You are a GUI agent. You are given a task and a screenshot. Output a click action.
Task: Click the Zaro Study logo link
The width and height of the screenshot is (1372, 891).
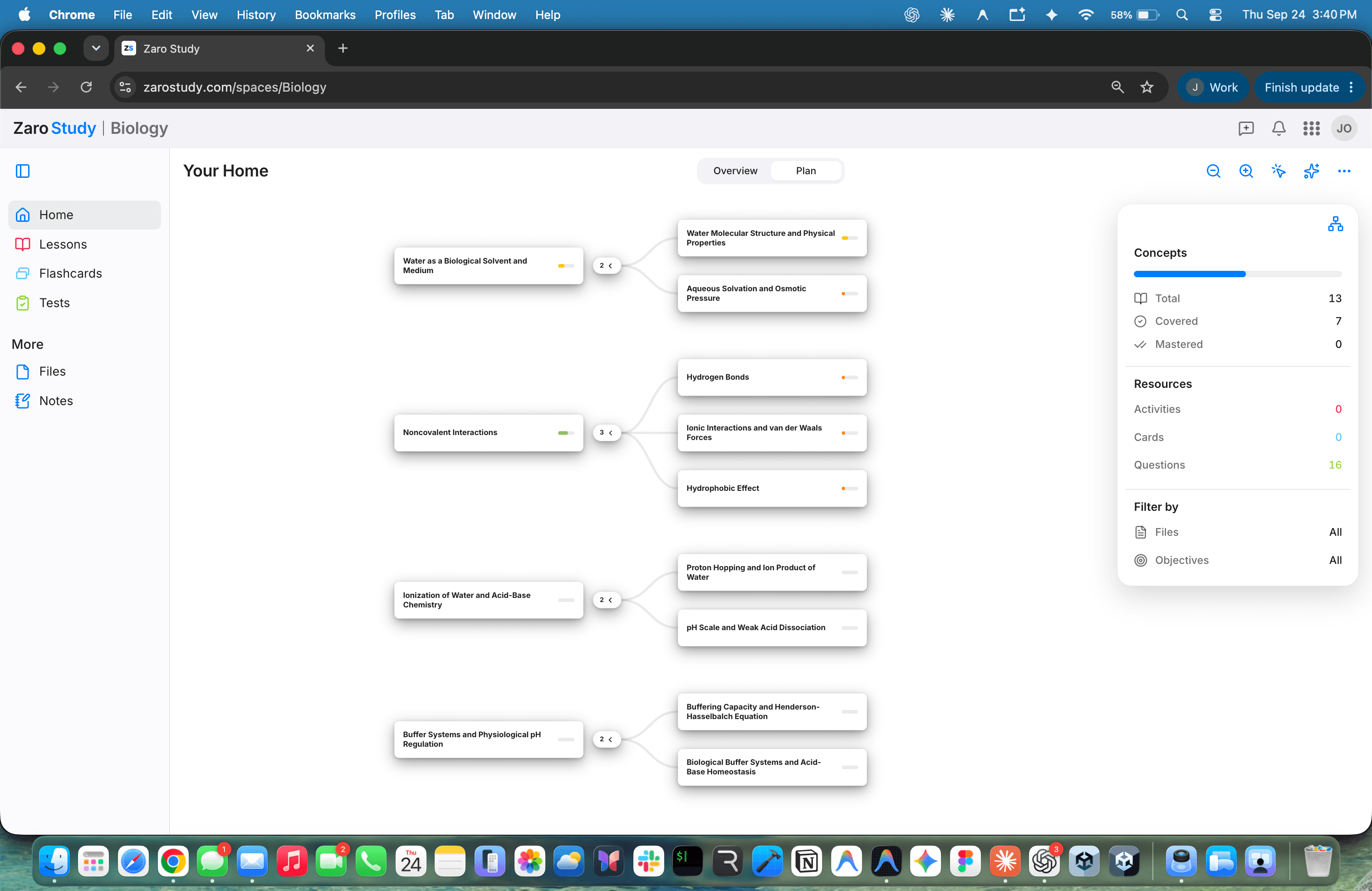click(54, 128)
